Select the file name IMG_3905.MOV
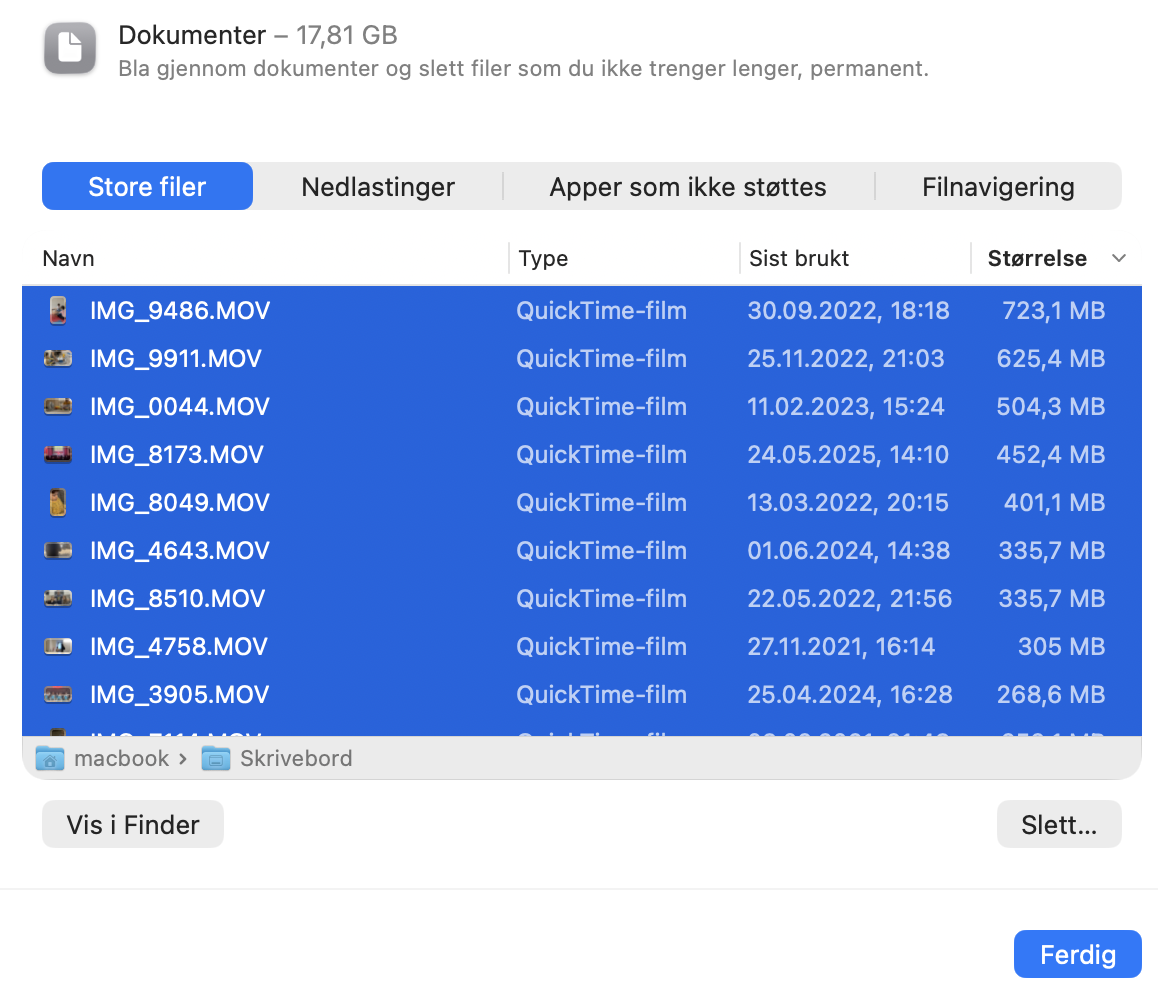 [x=179, y=695]
